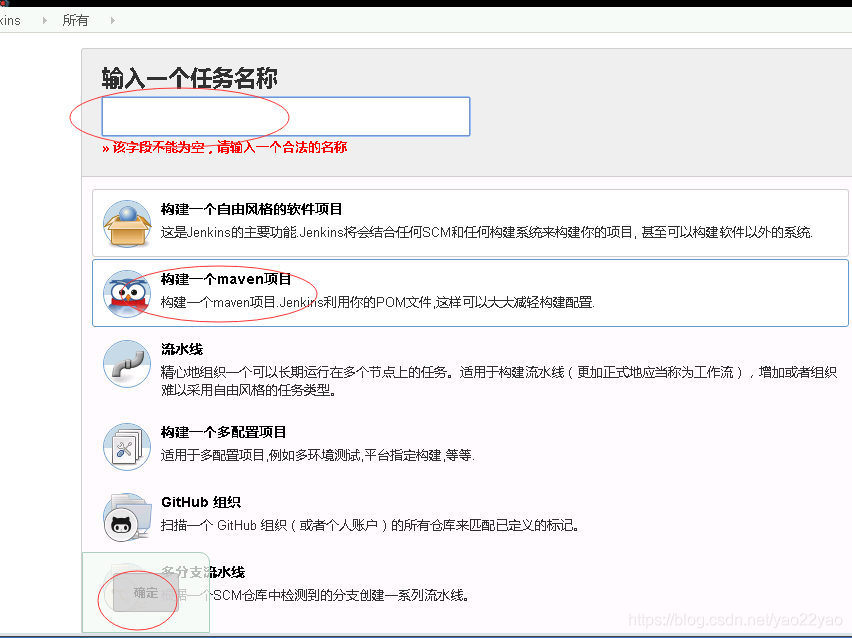Image resolution: width=852 pixels, height=638 pixels.
Task: Choose GitHub 组织 title
Action: [201, 502]
